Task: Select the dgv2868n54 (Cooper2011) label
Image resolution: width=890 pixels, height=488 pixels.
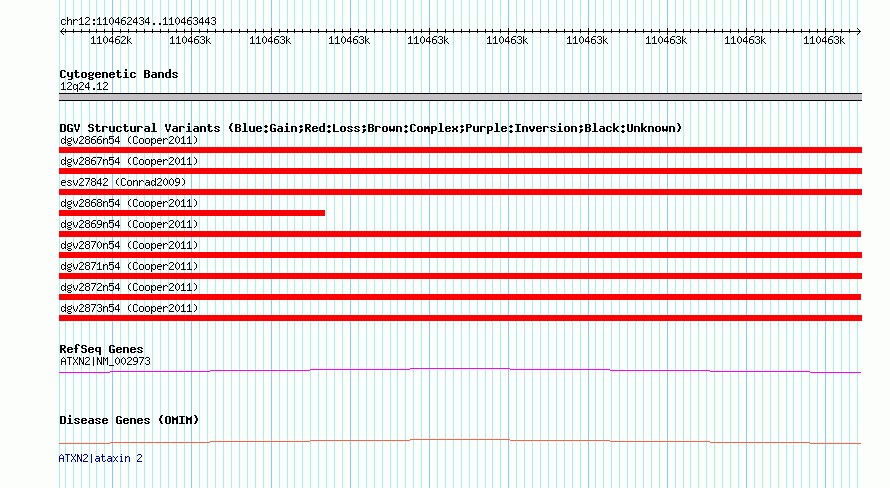Action: tap(129, 203)
